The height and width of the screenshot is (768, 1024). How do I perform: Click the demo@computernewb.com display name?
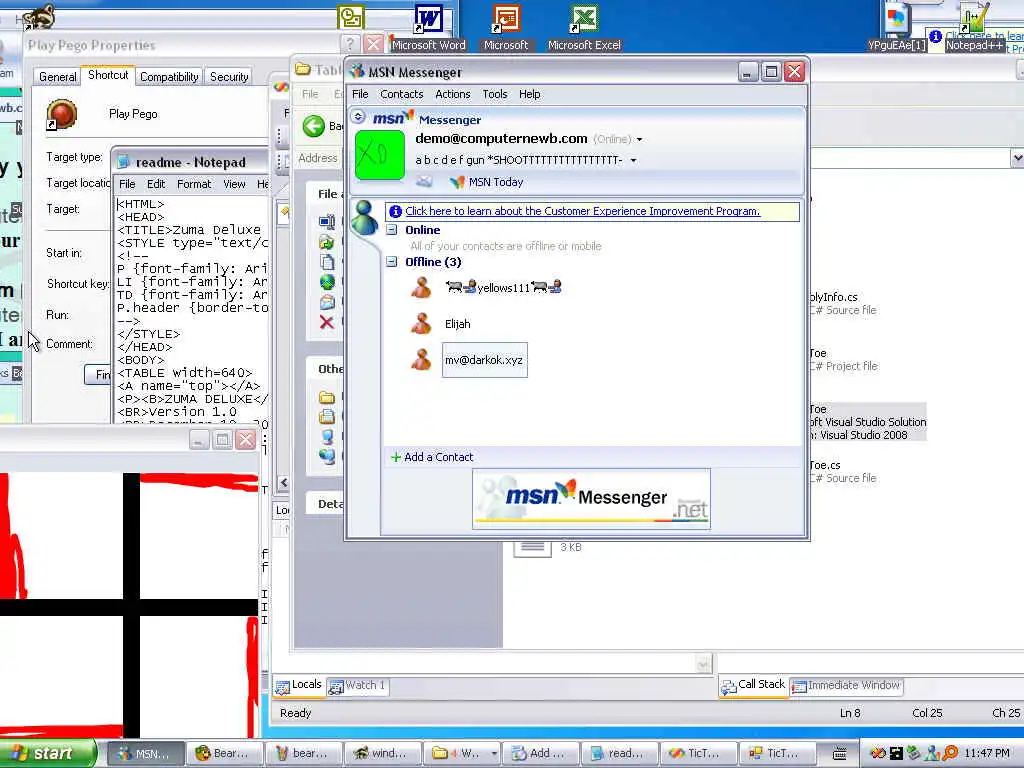point(501,138)
